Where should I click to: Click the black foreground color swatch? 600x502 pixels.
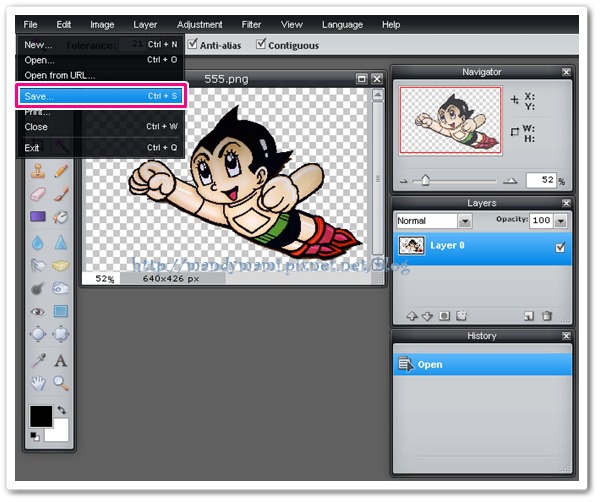pyautogui.click(x=41, y=416)
